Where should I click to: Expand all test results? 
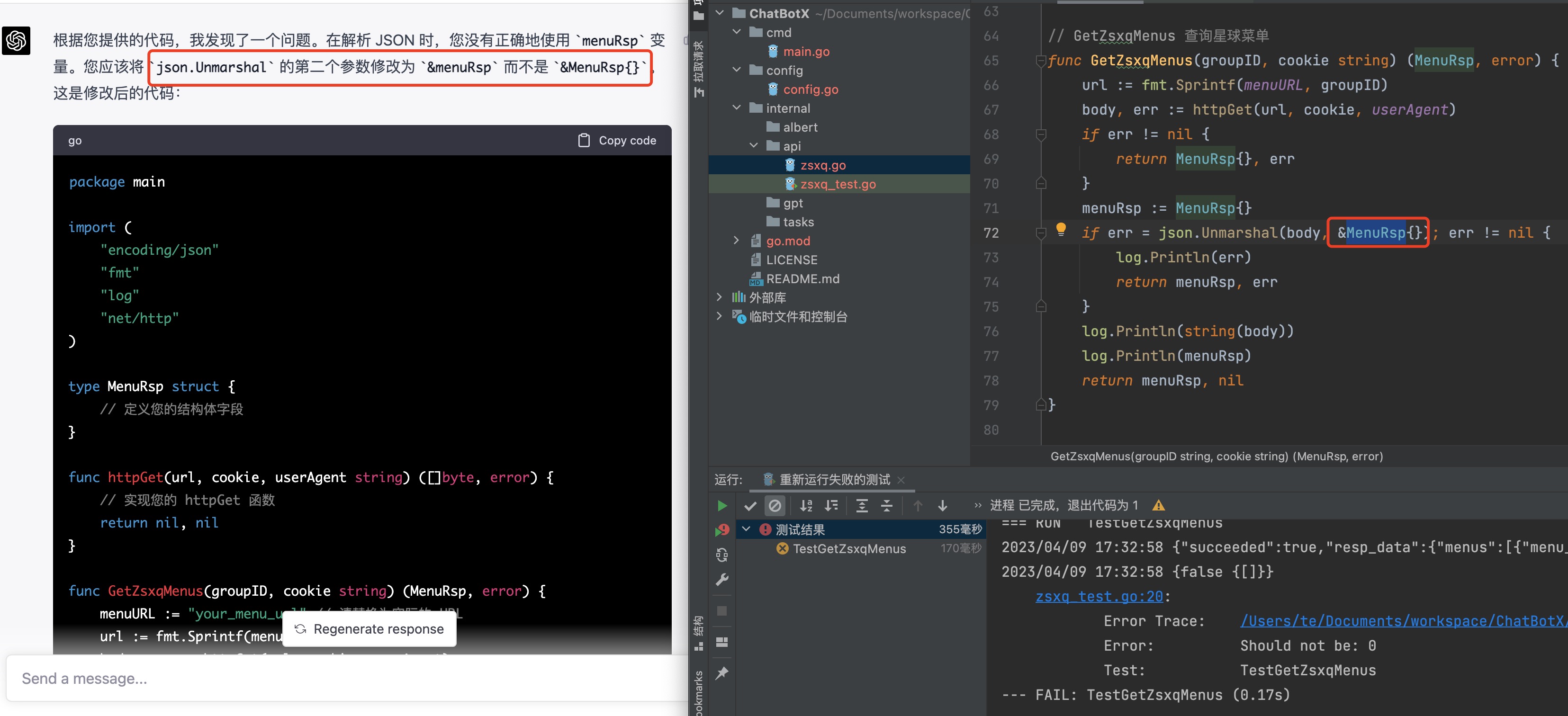(x=862, y=506)
